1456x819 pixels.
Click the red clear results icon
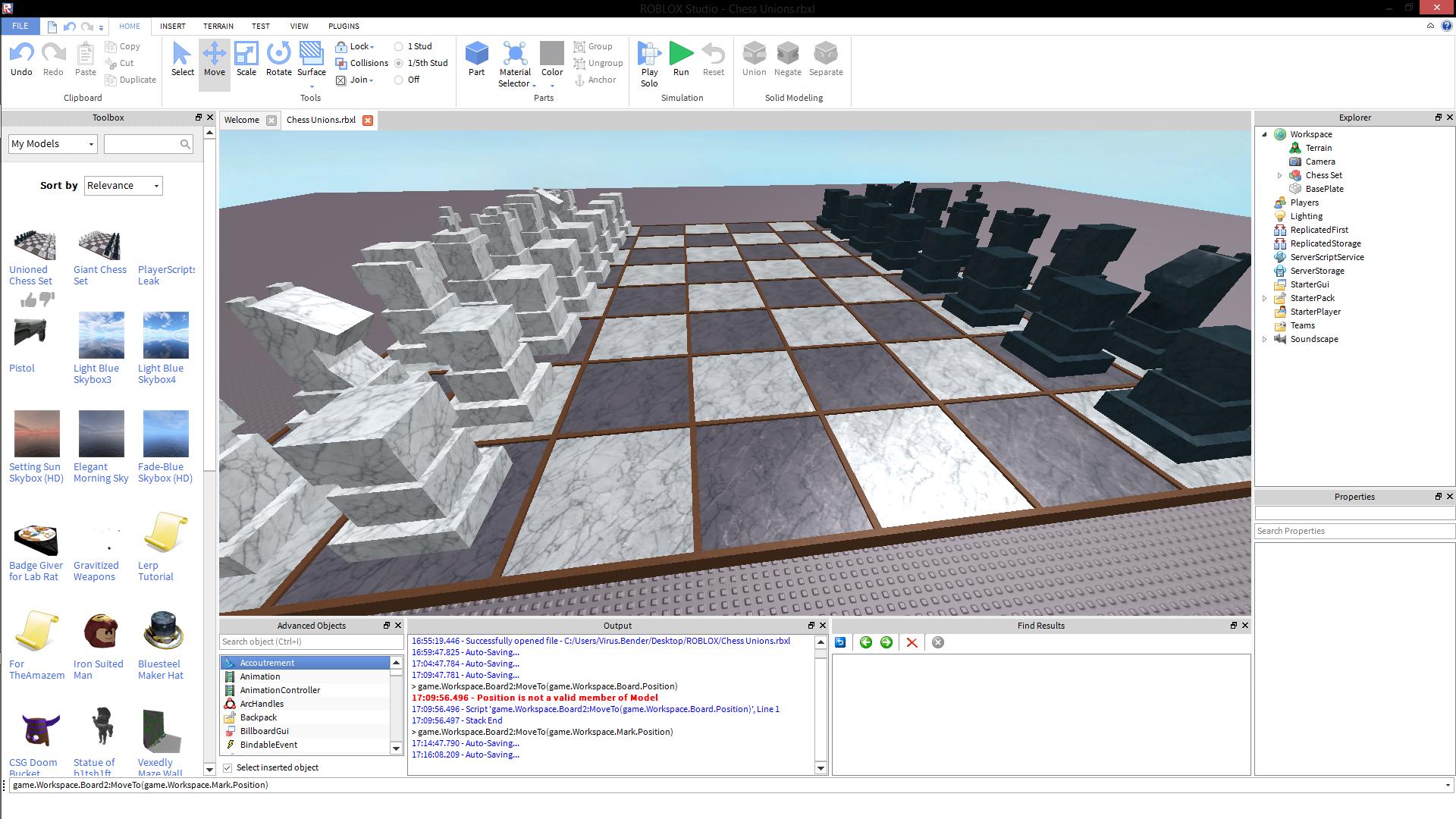pyautogui.click(x=912, y=642)
